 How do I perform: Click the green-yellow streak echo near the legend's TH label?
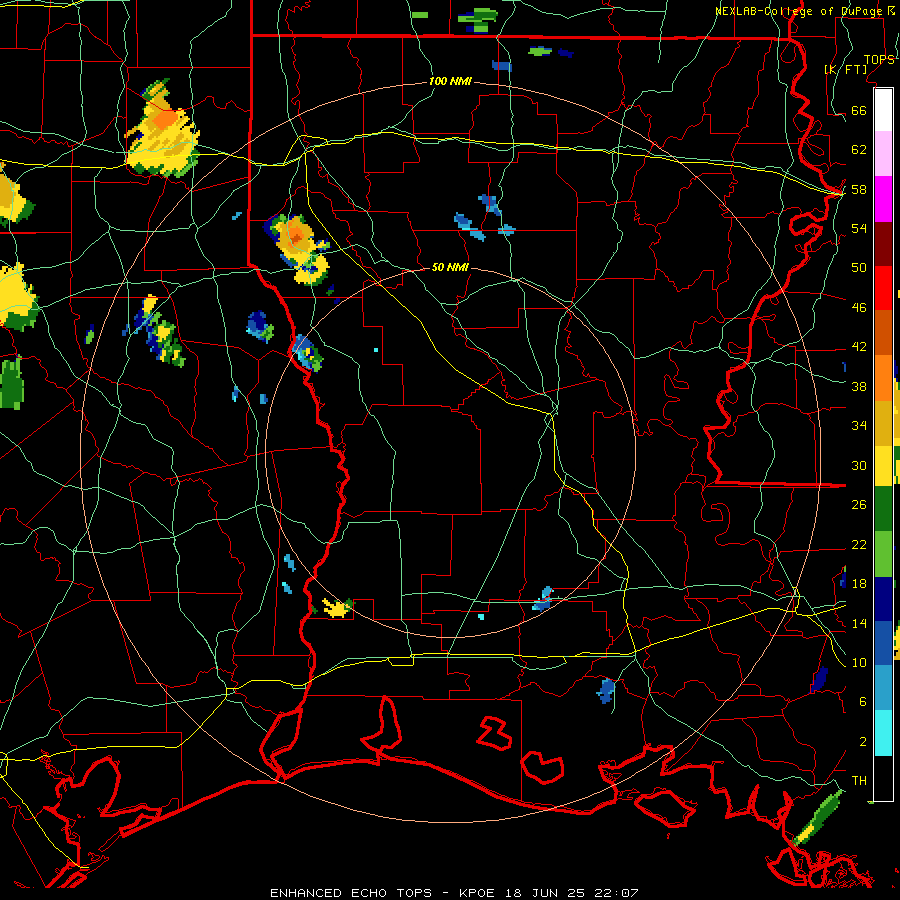tap(817, 817)
